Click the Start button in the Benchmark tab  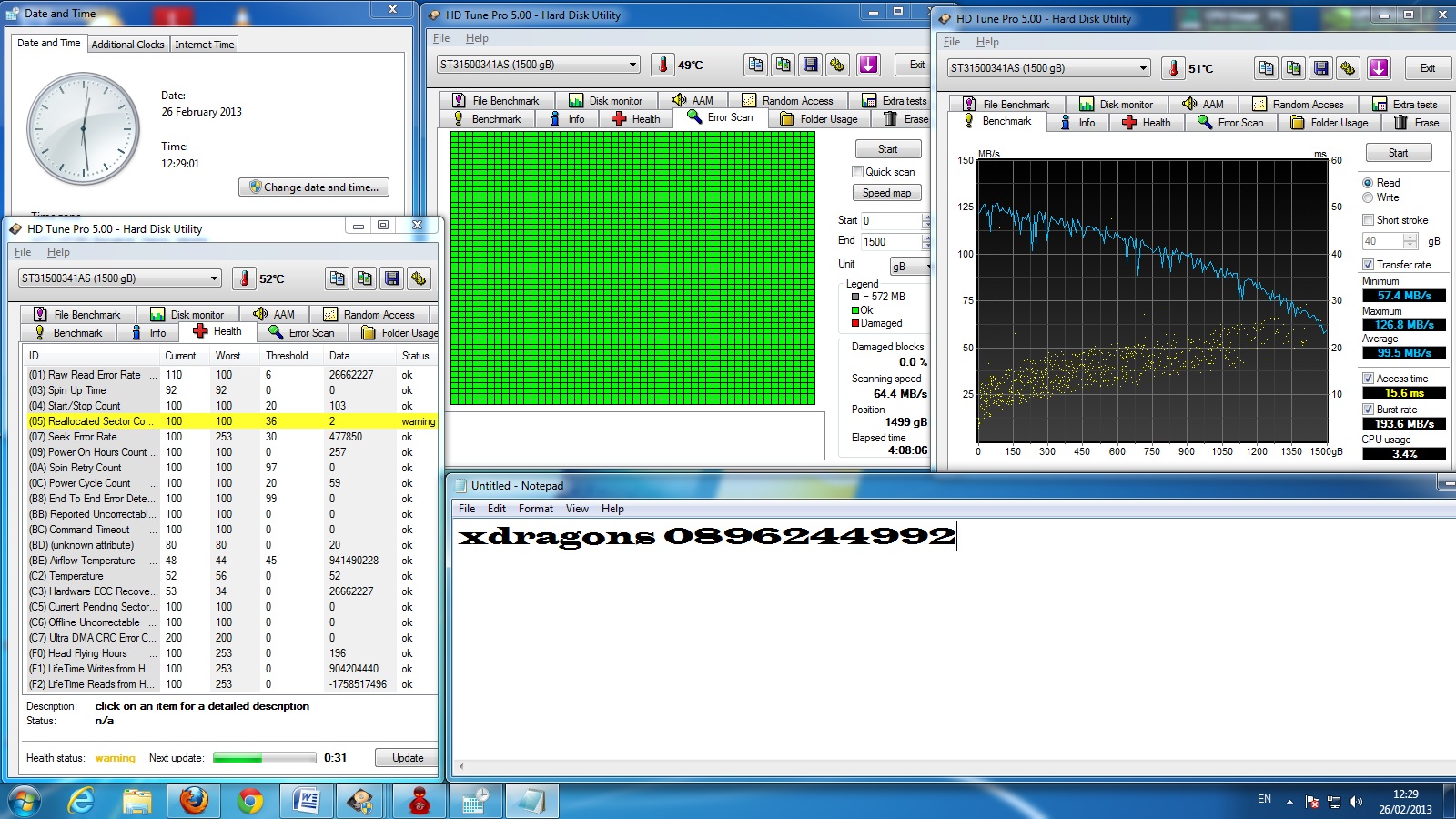1399,153
